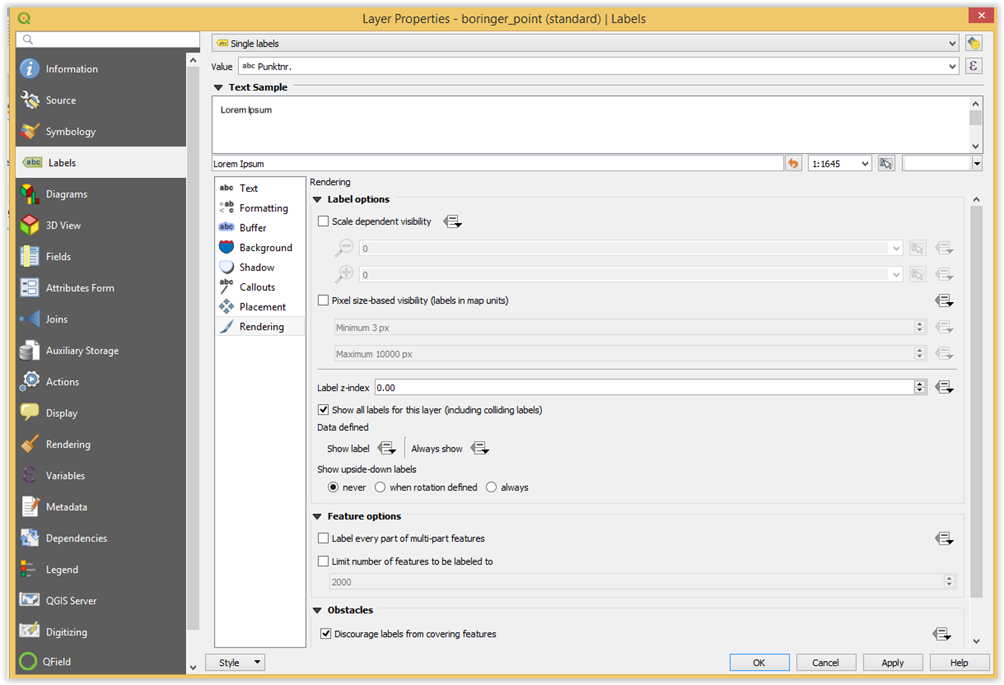Image resolution: width=1004 pixels, height=685 pixels.
Task: Open the Legend section in sidebar
Action: (101, 569)
